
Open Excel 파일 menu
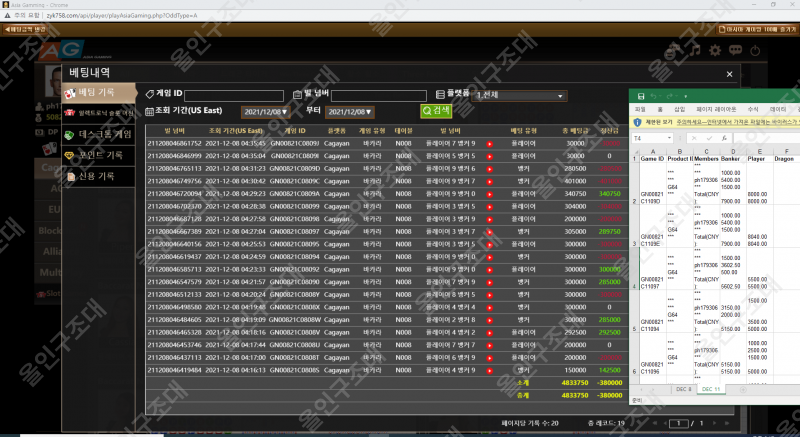(x=640, y=109)
